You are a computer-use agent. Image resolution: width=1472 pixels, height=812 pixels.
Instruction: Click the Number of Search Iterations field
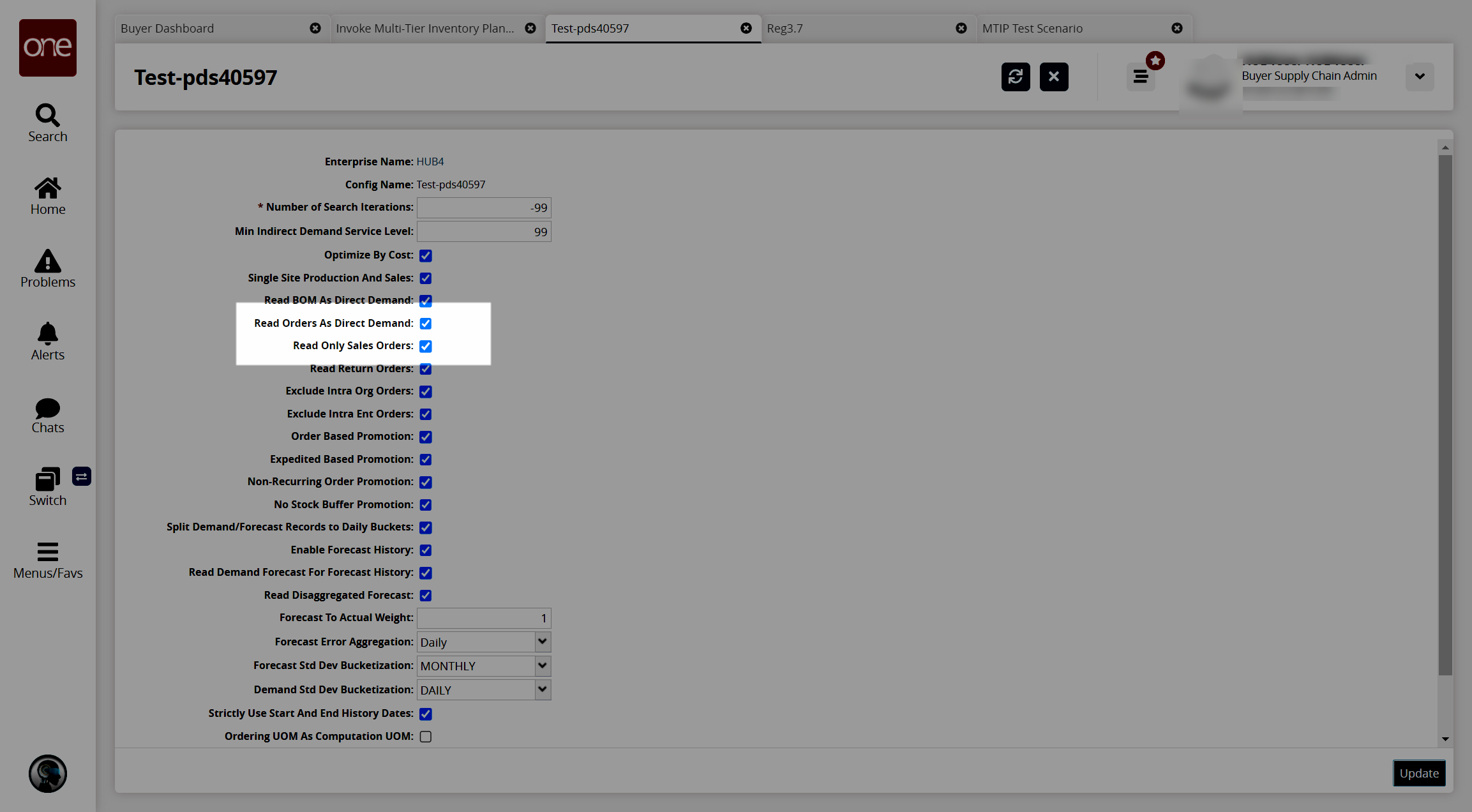pyautogui.click(x=483, y=208)
